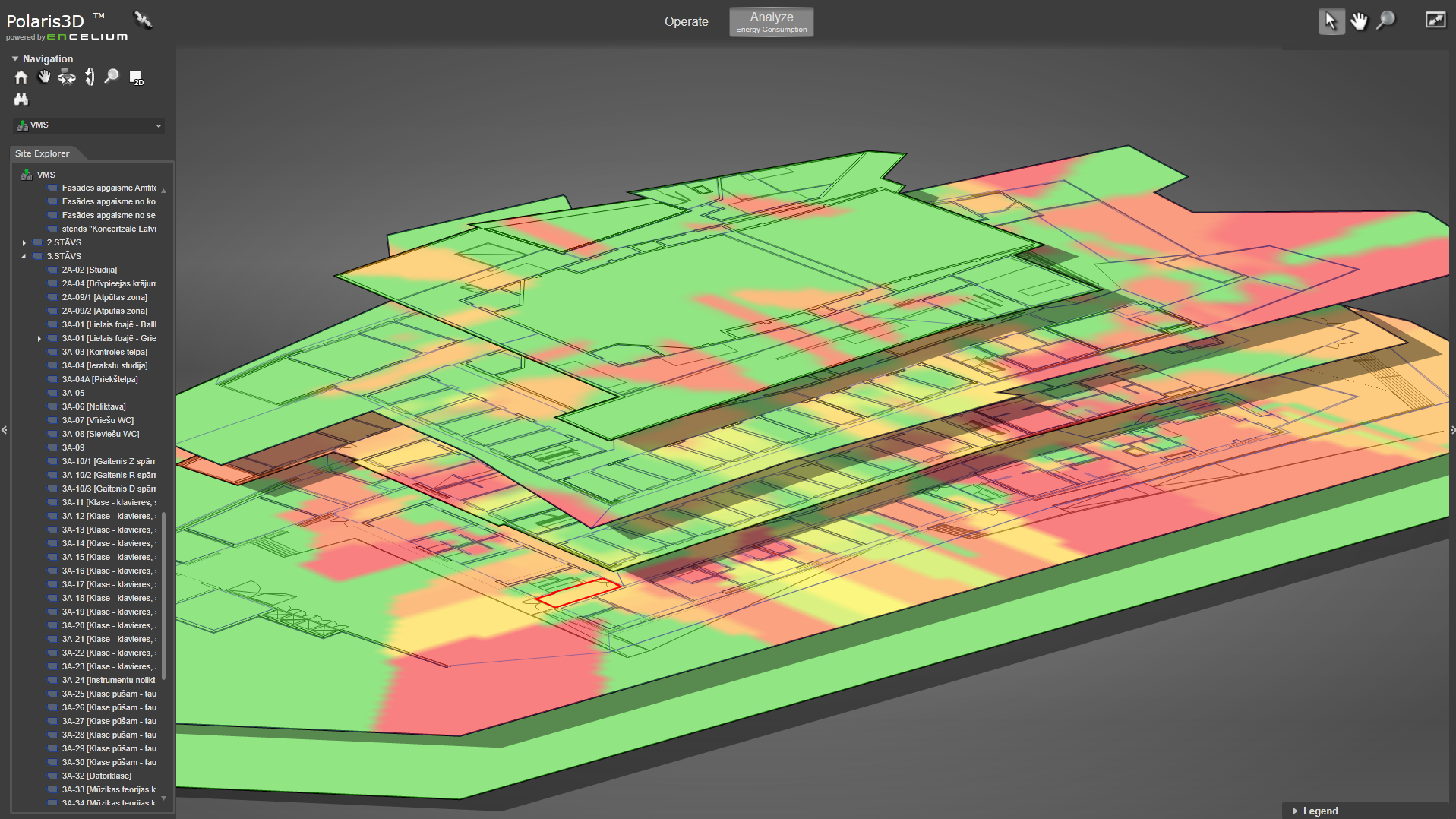Switch to 2D view mode
The height and width of the screenshot is (819, 1456).
136,77
